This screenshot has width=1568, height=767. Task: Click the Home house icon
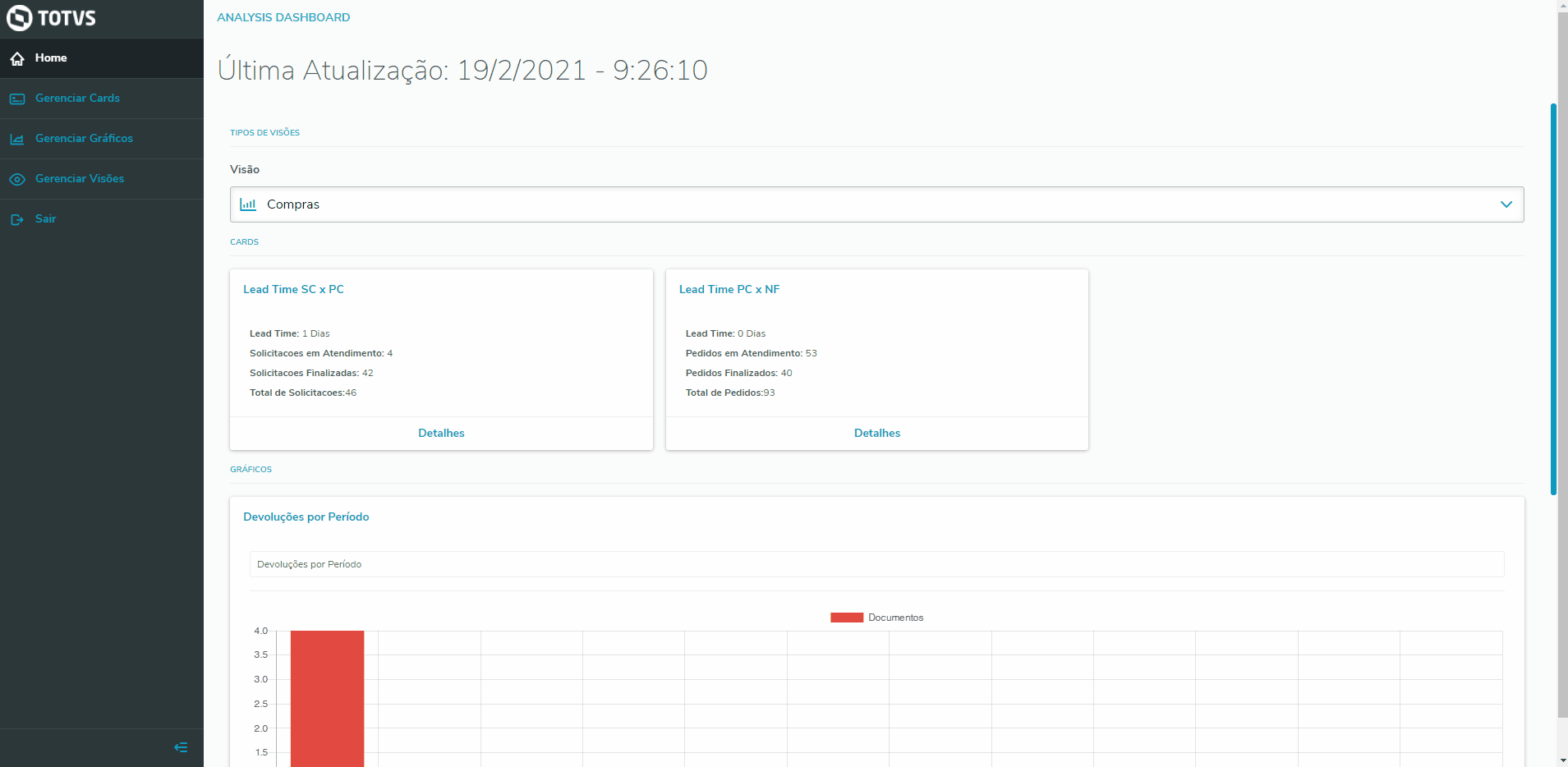17,58
